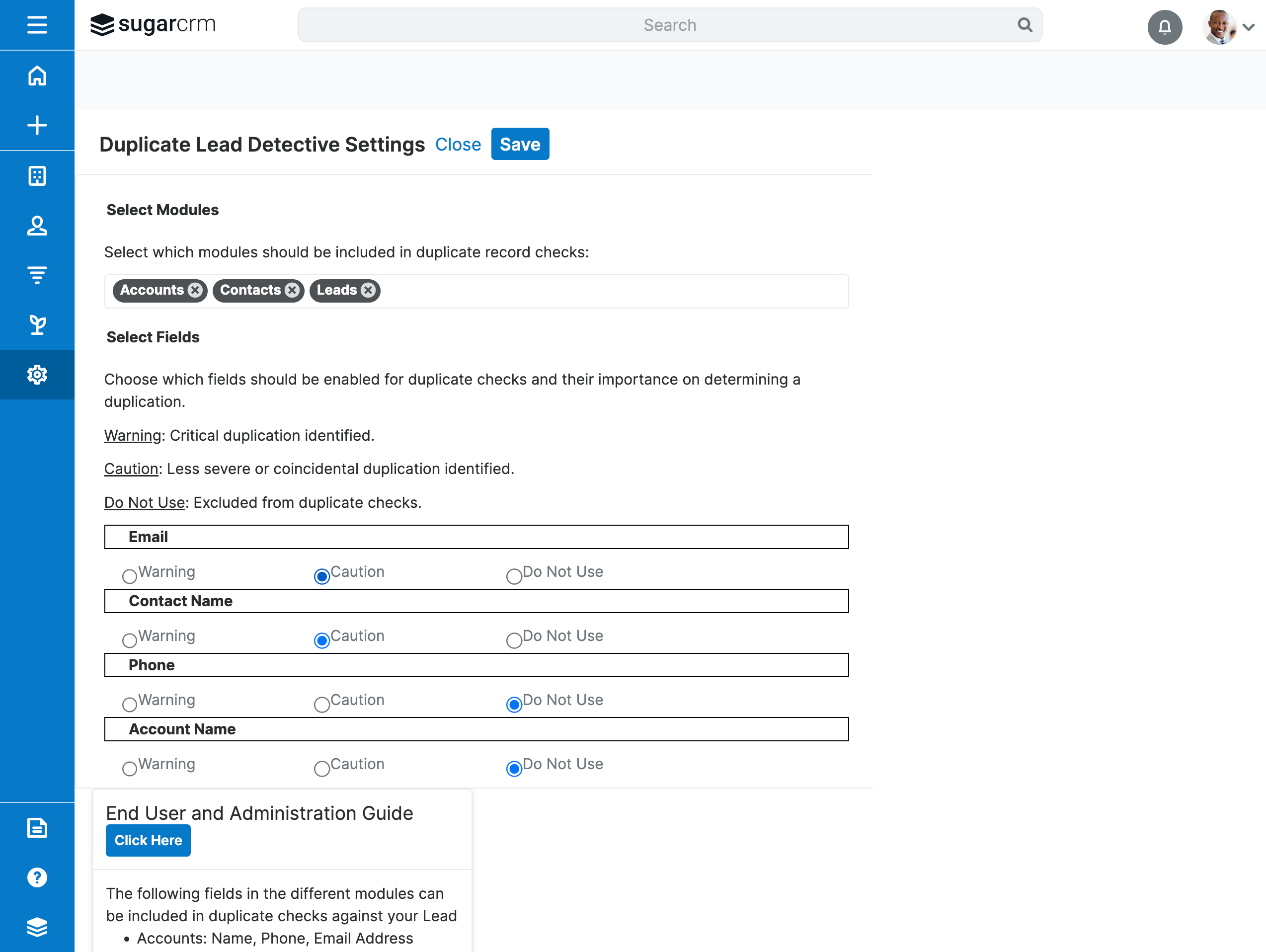Remove the Contacts module tag
Image resolution: width=1266 pixels, height=952 pixels.
pos(293,290)
